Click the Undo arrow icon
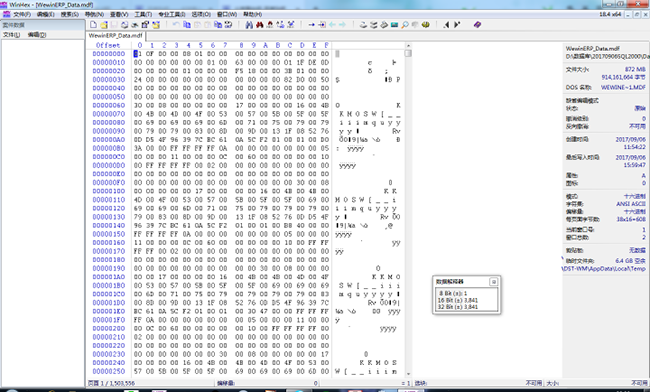The width and height of the screenshot is (650, 392). pos(175,25)
